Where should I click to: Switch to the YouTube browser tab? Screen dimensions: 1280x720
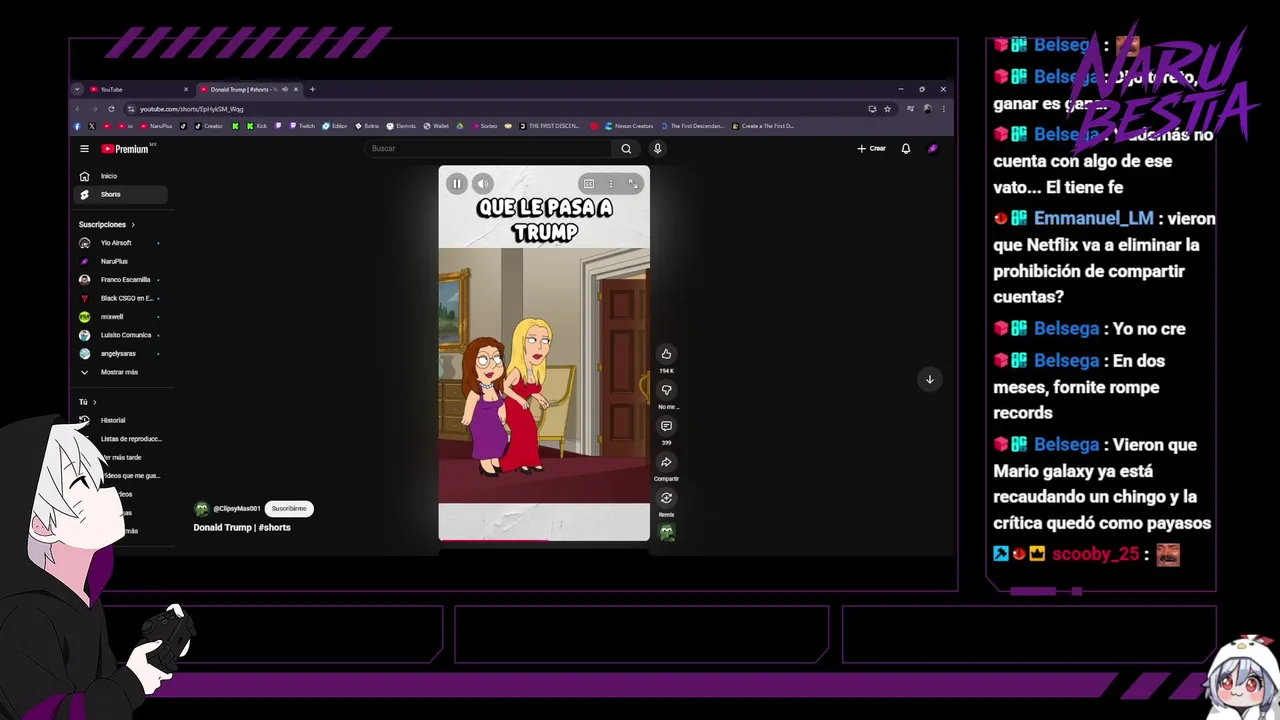(138, 89)
